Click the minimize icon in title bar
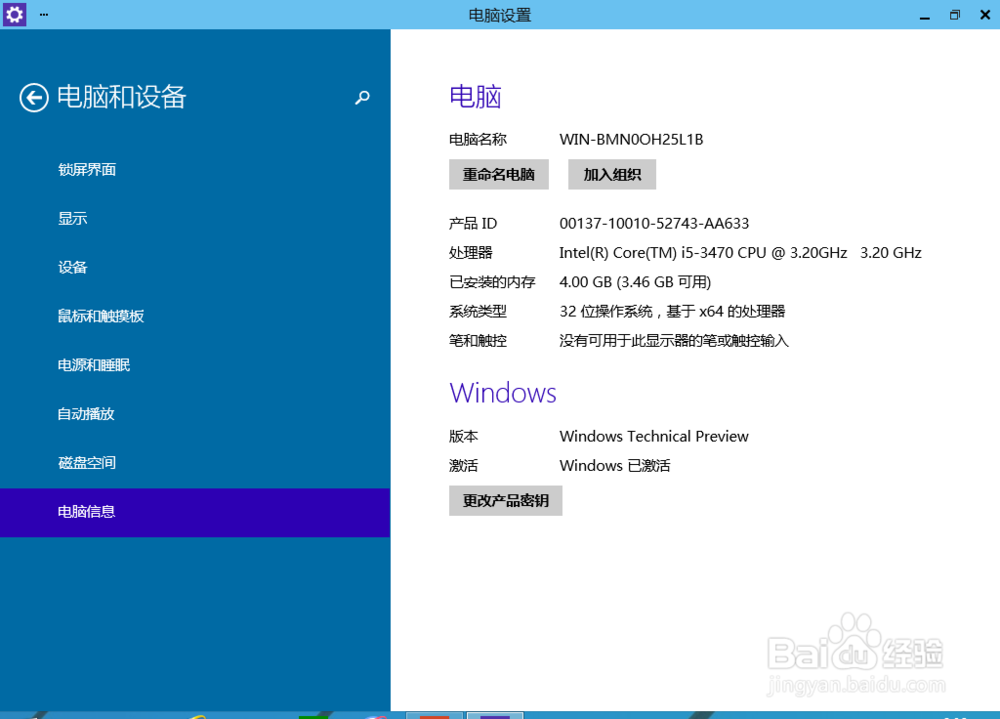This screenshot has width=1000, height=719. pyautogui.click(x=925, y=15)
